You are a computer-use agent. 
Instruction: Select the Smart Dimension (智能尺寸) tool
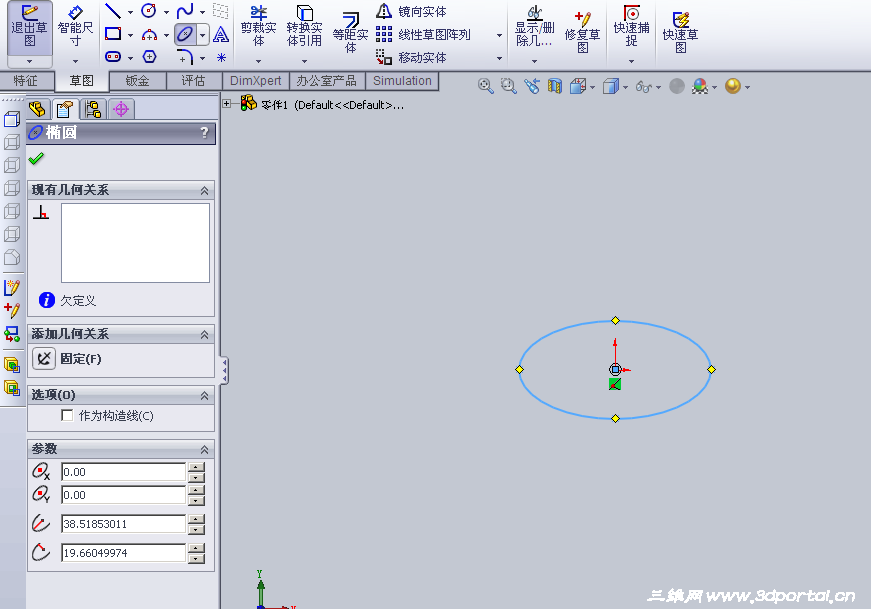click(75, 27)
